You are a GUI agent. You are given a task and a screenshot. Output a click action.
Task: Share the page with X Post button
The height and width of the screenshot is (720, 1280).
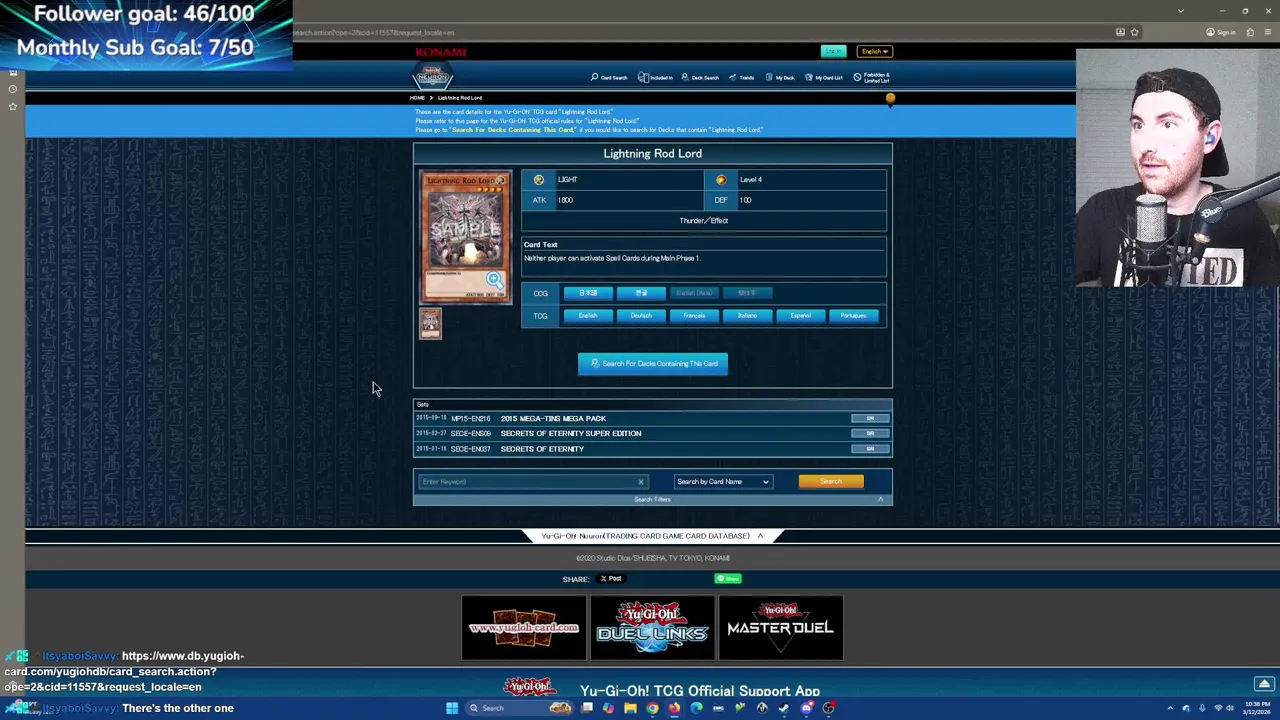[611, 578]
